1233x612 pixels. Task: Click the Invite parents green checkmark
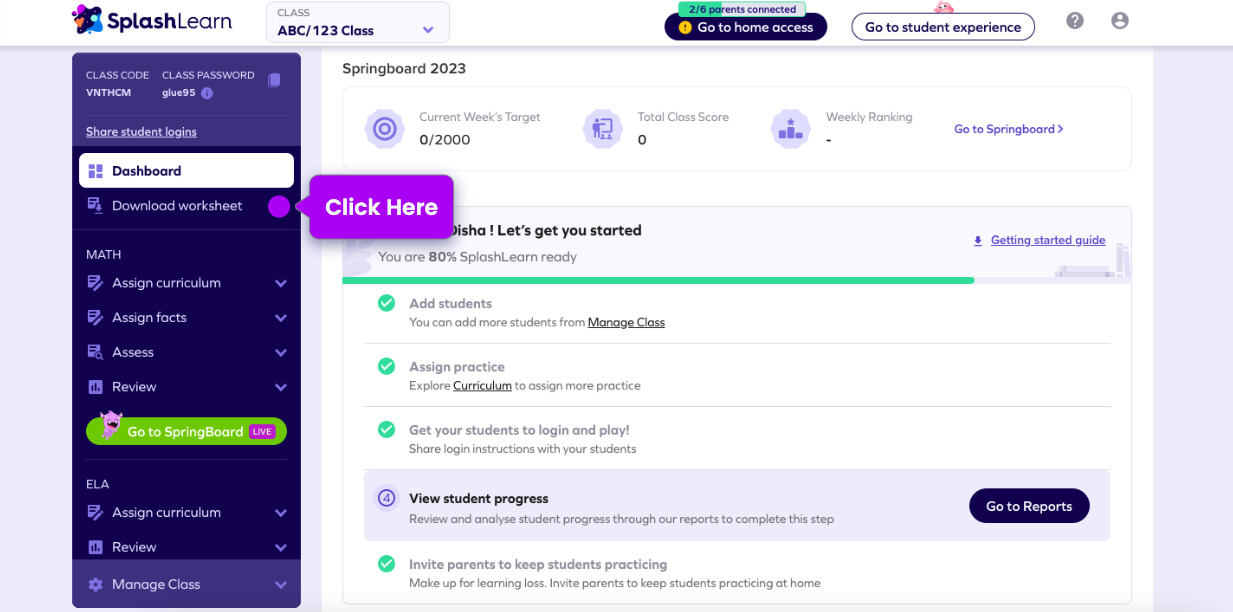click(x=386, y=564)
